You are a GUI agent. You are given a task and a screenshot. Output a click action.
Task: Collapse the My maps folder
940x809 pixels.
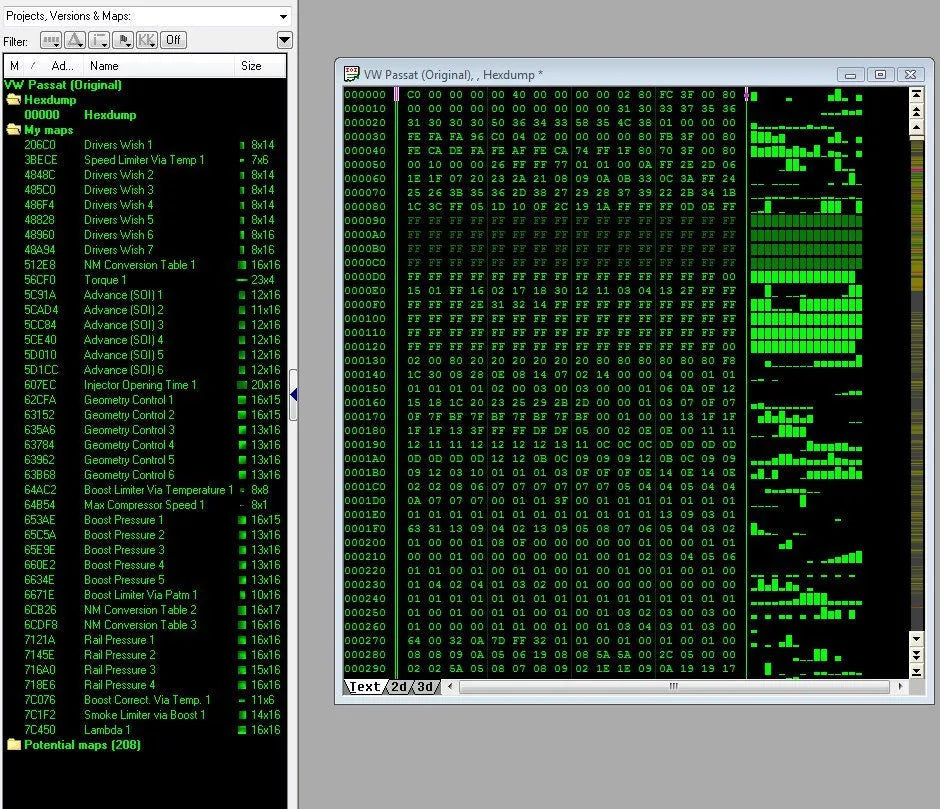pyautogui.click(x=13, y=130)
